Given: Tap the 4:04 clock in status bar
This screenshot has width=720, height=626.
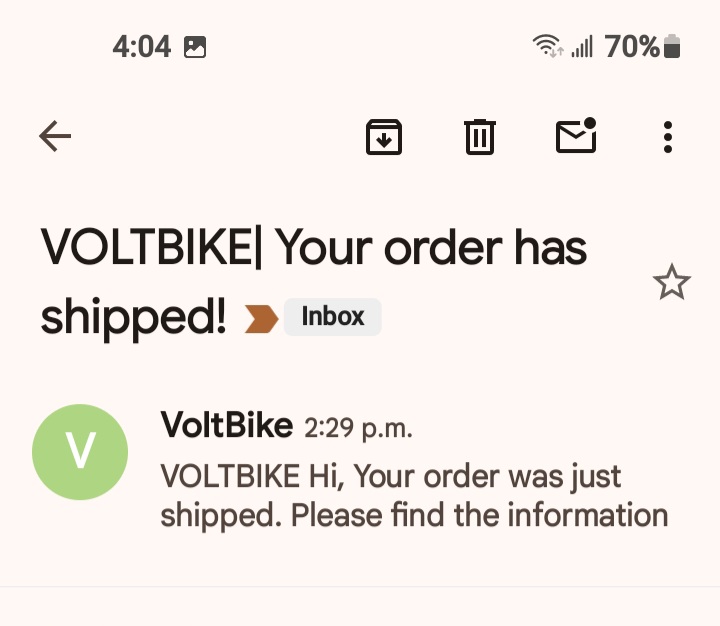Looking at the screenshot, I should point(141,46).
